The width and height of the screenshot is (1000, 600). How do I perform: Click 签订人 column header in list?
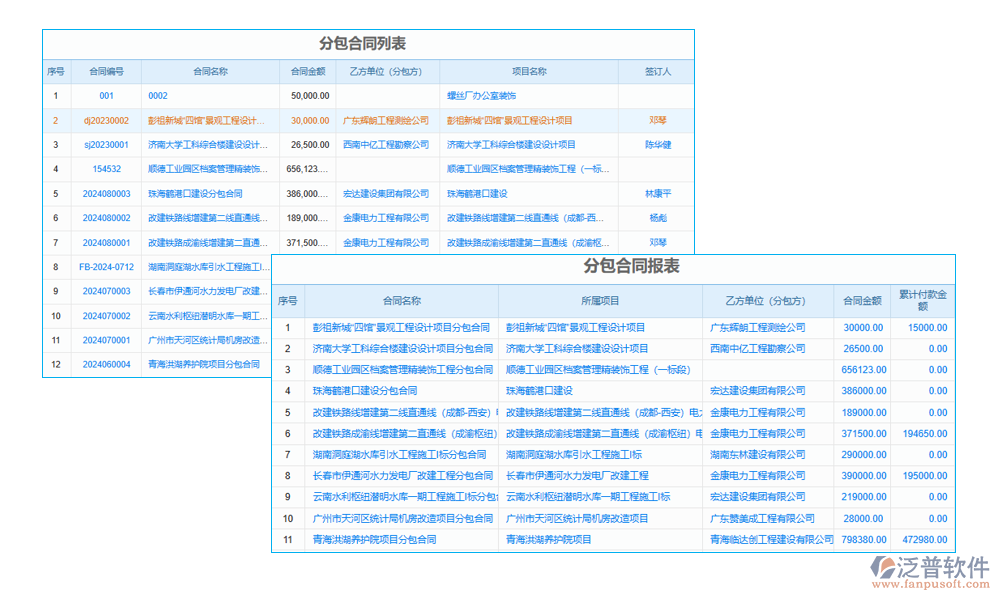click(x=657, y=72)
